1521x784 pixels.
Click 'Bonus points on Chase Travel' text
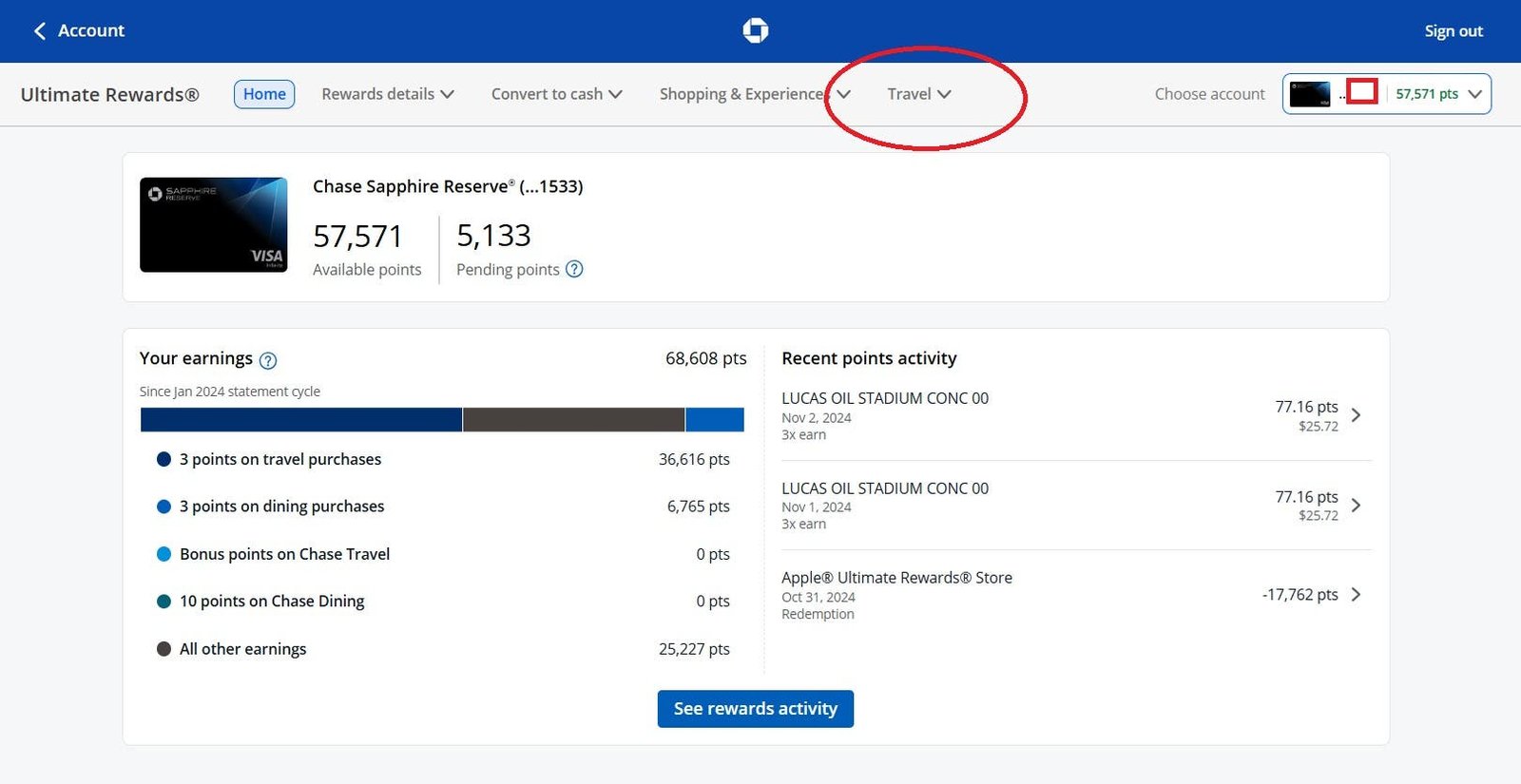coord(285,554)
